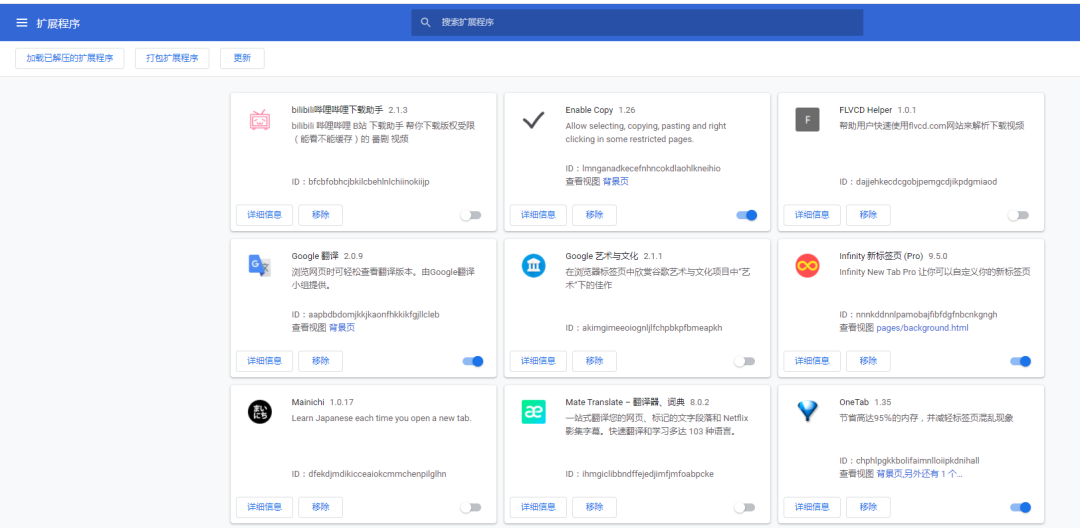Click the OneTab version 1.35 text
The image size is (1080, 528).
point(882,401)
